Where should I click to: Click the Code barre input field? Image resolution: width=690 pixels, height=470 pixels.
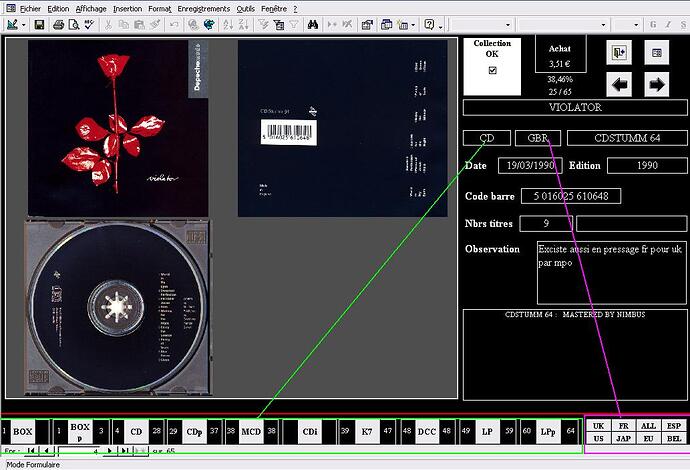pos(571,196)
